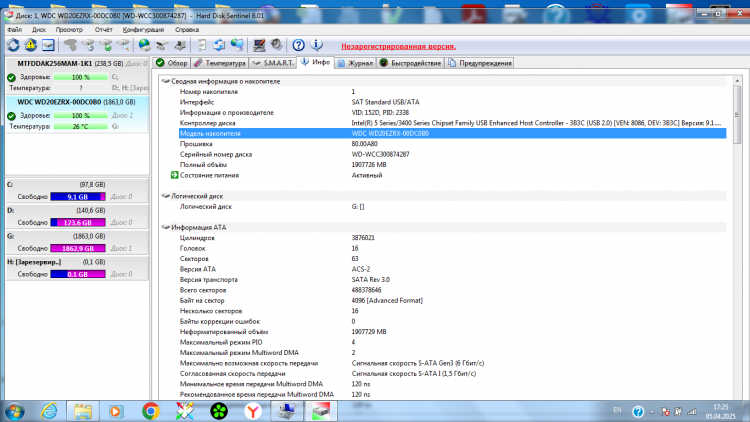The image size is (750, 422).
Task: Click the Состояние питания row label
Action: pos(210,175)
